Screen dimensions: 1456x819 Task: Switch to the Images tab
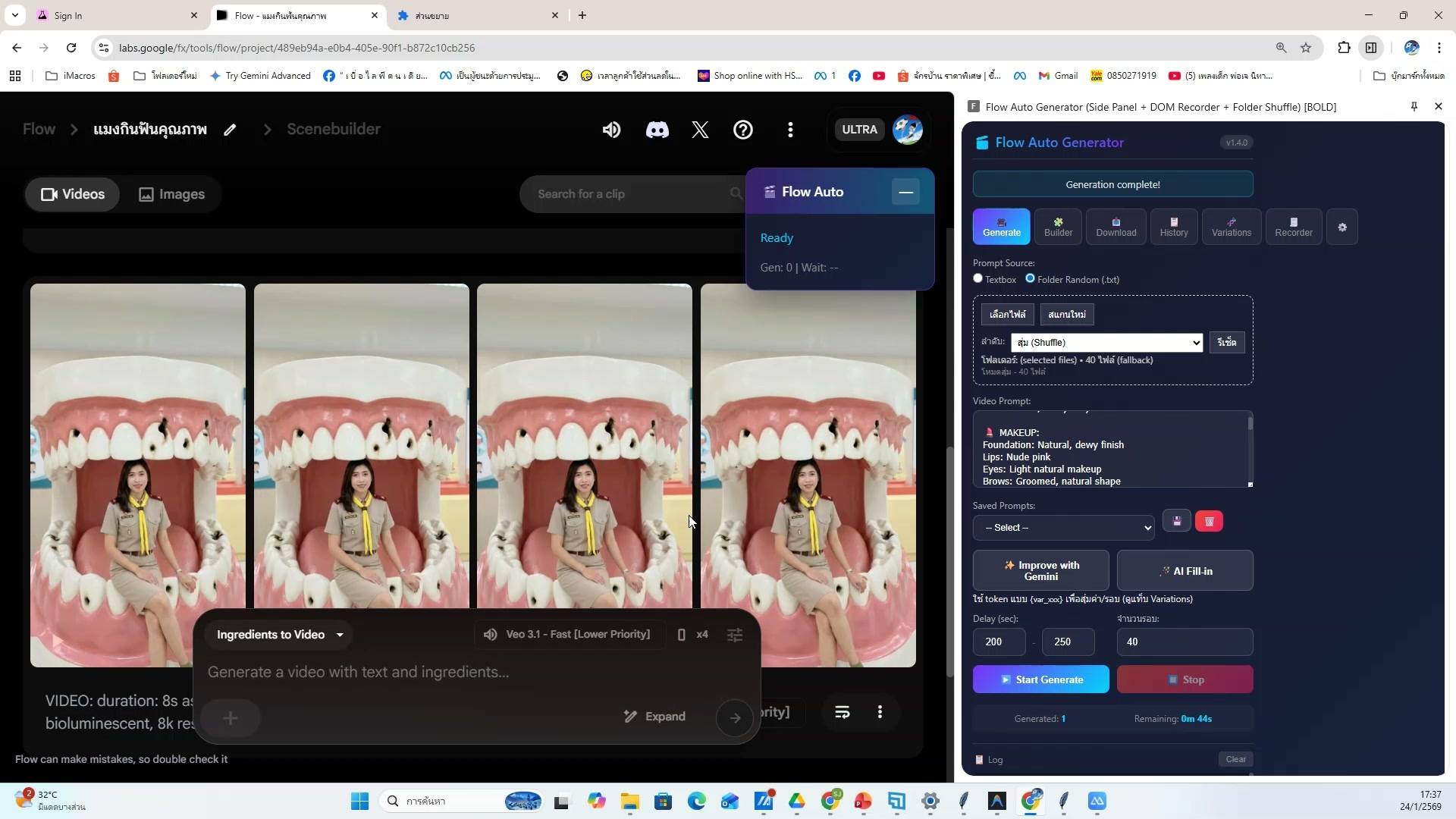coord(172,194)
